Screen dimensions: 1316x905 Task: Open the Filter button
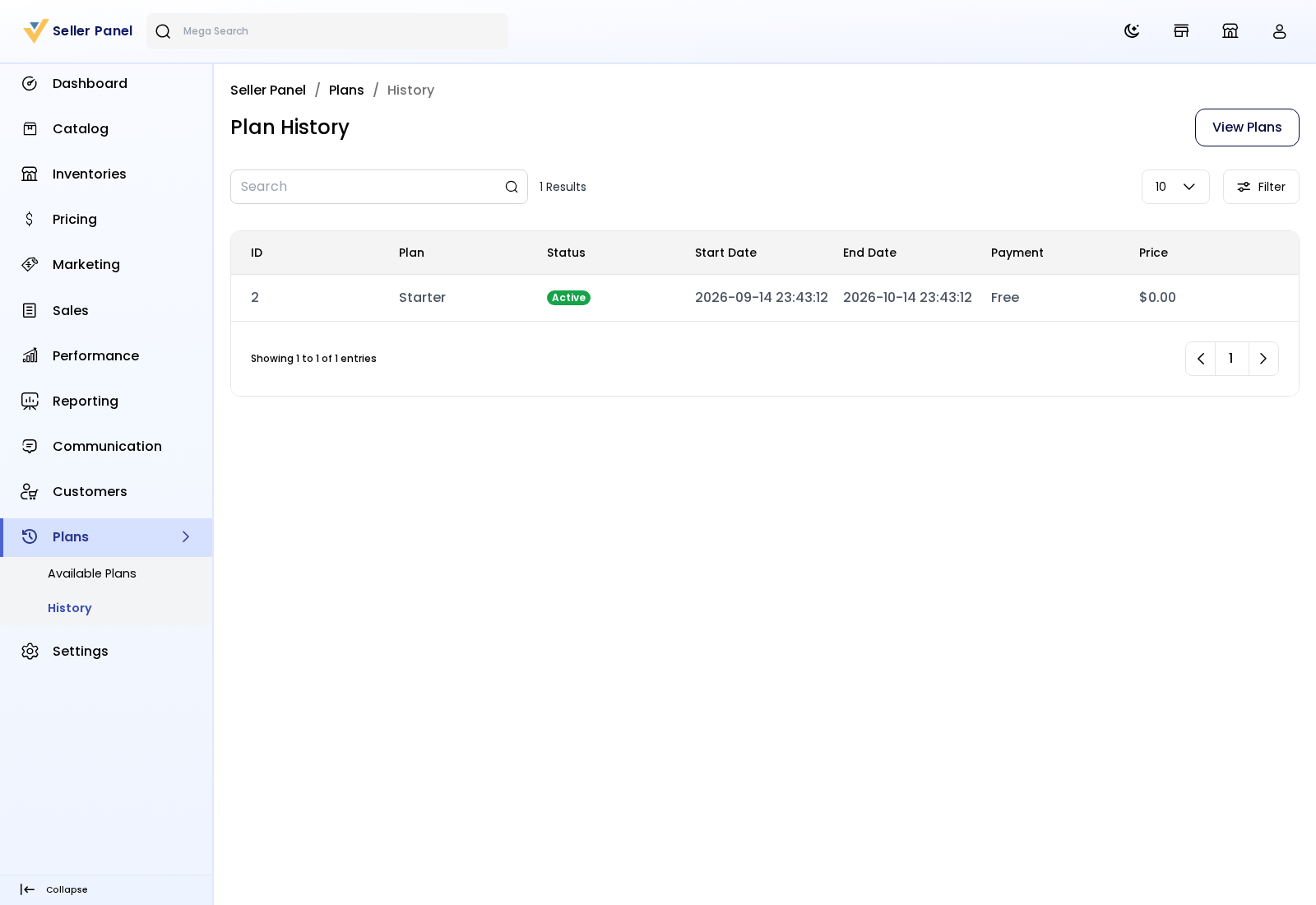tap(1261, 187)
